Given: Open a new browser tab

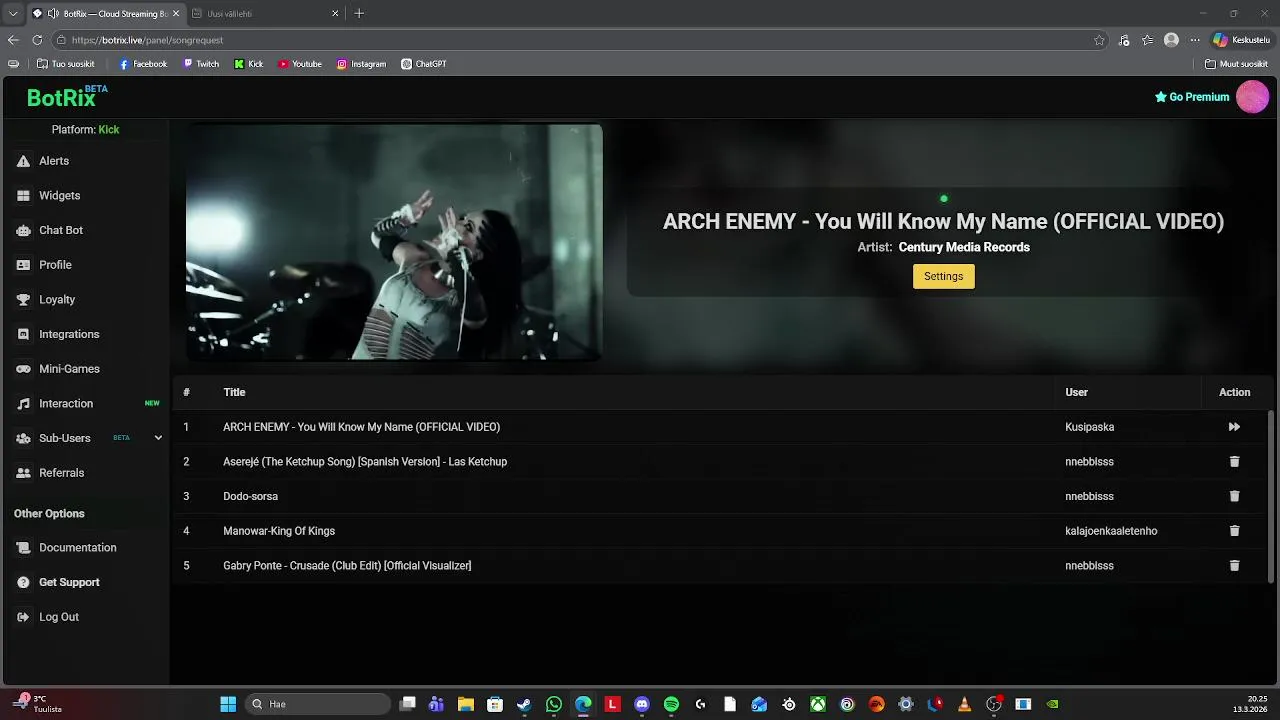Looking at the screenshot, I should 359,14.
